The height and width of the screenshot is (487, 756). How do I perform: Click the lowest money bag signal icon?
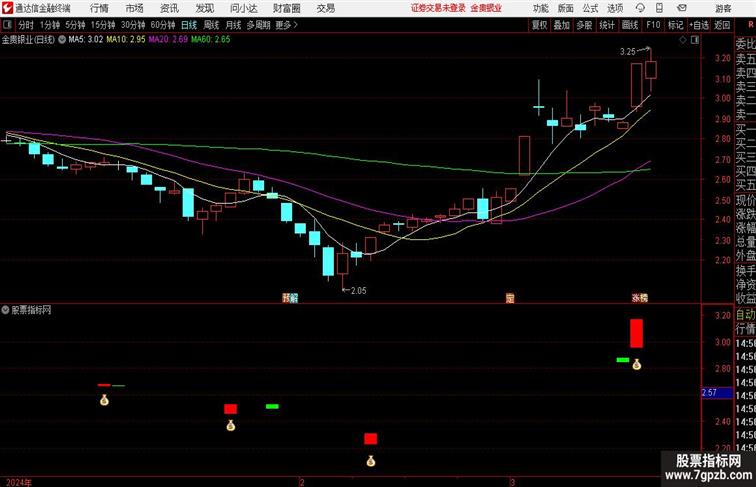[370, 461]
